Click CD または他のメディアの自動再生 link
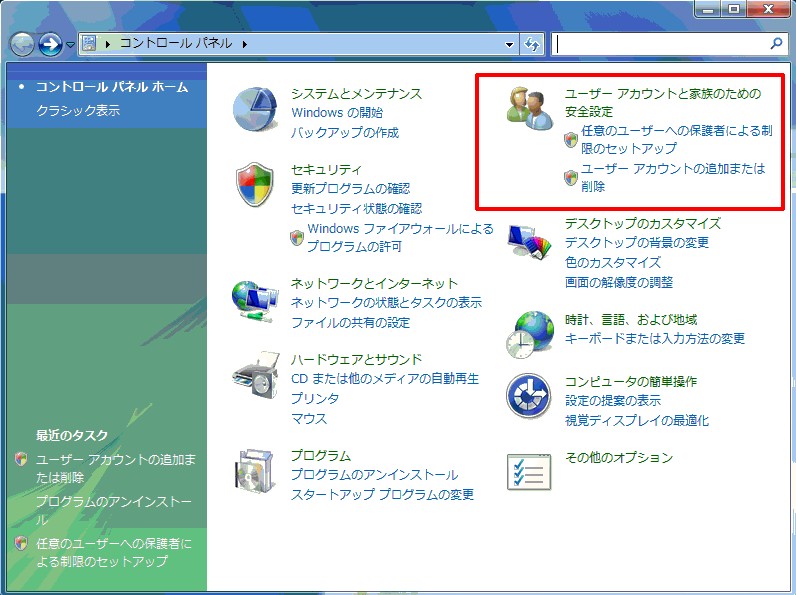 [385, 379]
